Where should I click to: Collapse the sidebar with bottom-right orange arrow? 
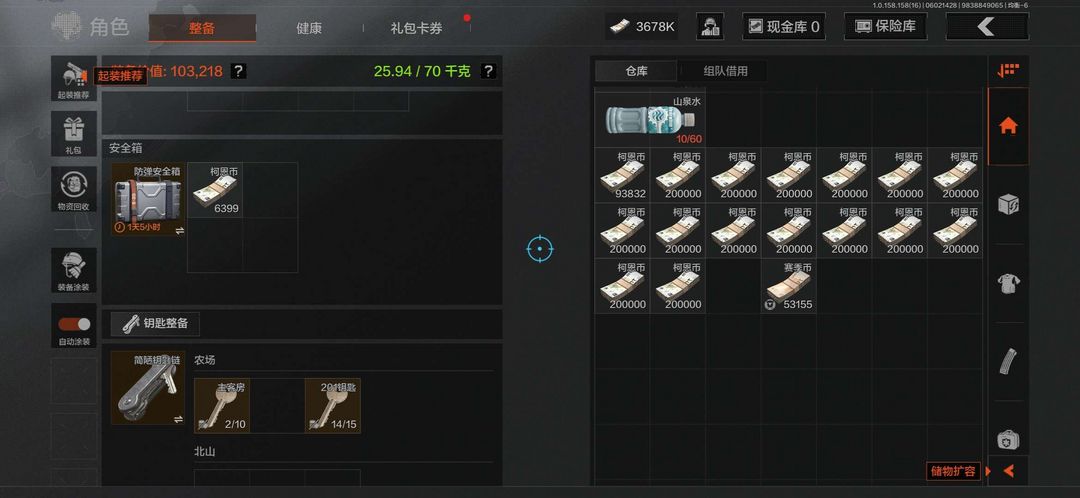[x=1008, y=471]
